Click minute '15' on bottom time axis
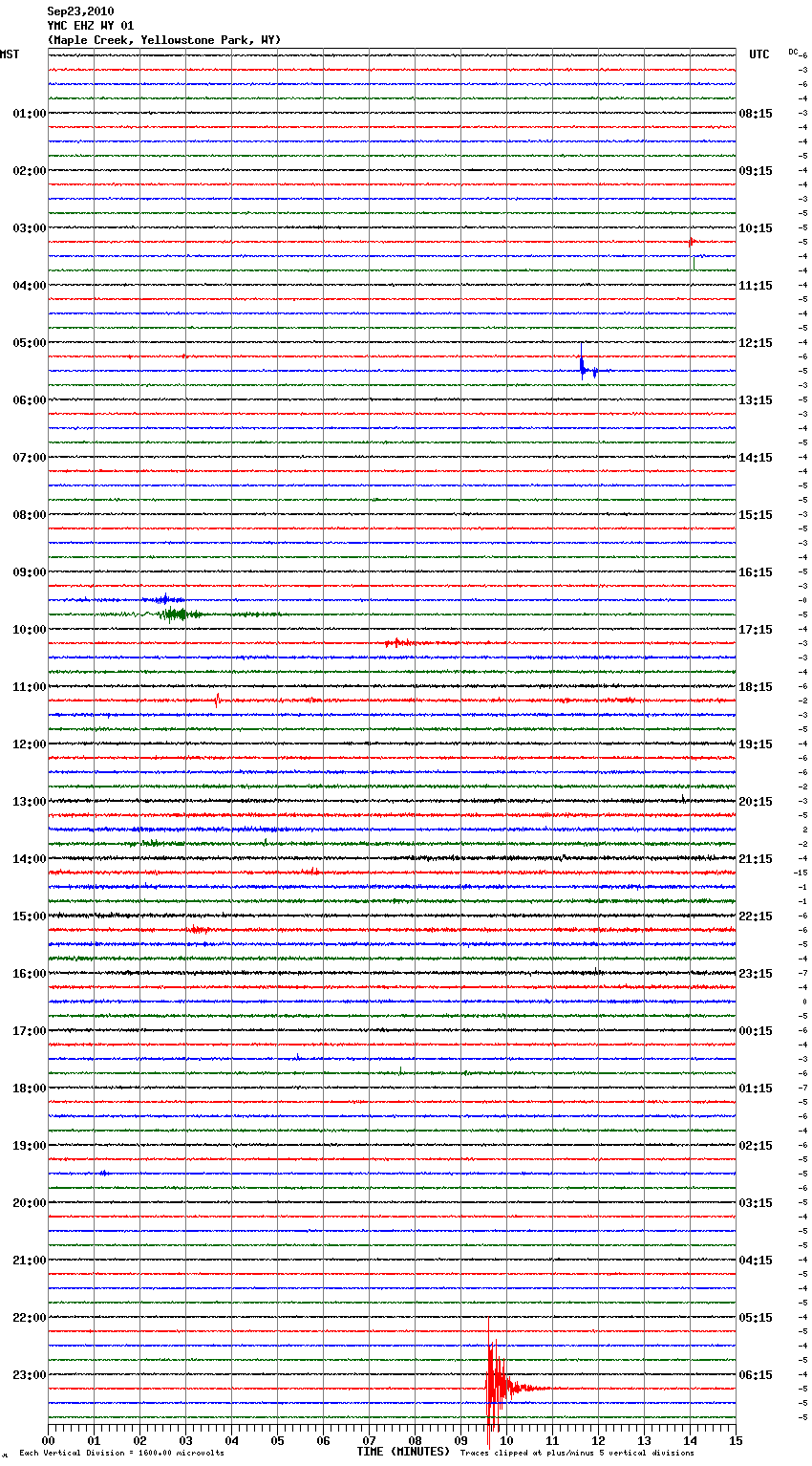The height and width of the screenshot is (1466, 812). click(736, 1440)
